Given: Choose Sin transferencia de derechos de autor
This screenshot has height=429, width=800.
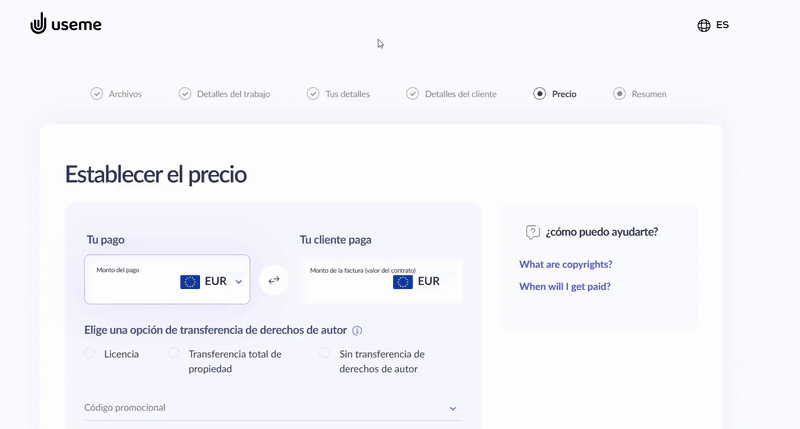Looking at the screenshot, I should 324,353.
